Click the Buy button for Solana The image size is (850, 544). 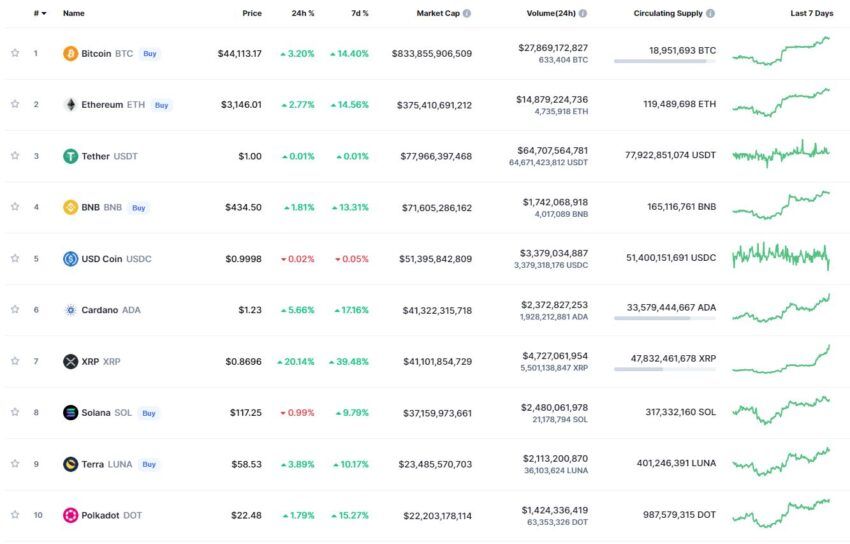tap(149, 413)
